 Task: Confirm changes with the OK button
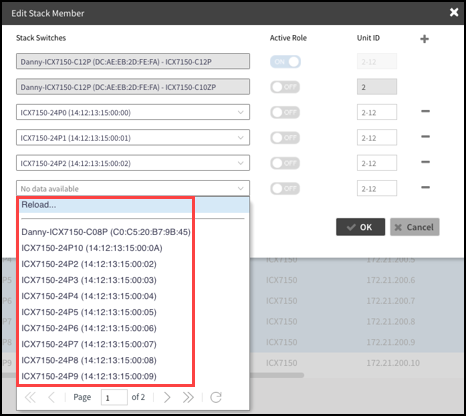coord(360,227)
